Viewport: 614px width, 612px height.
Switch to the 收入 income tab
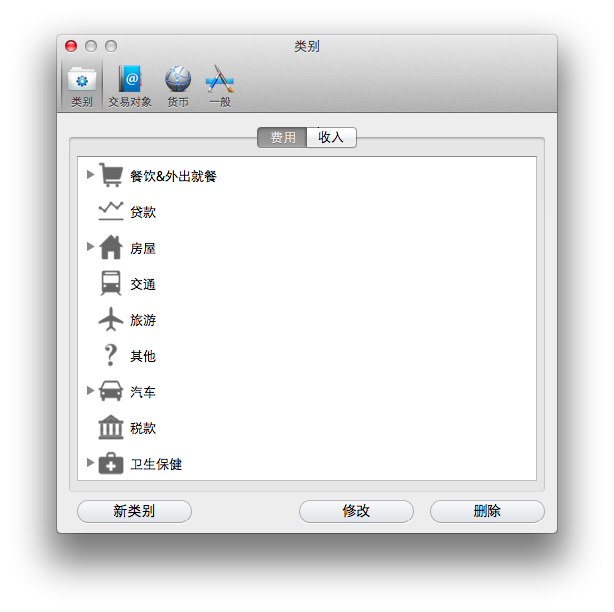(x=331, y=137)
